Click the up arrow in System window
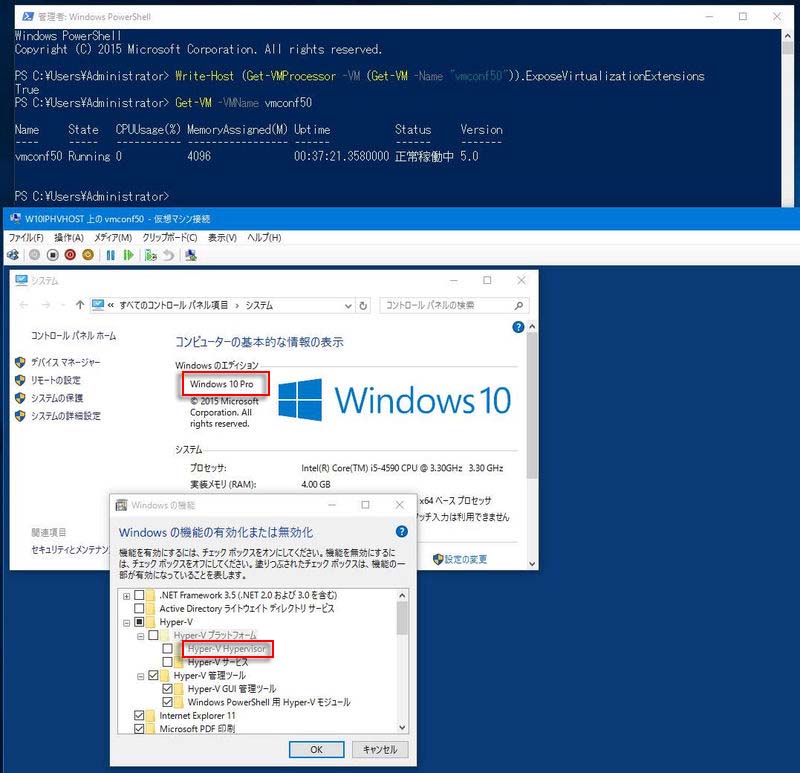 click(80, 305)
